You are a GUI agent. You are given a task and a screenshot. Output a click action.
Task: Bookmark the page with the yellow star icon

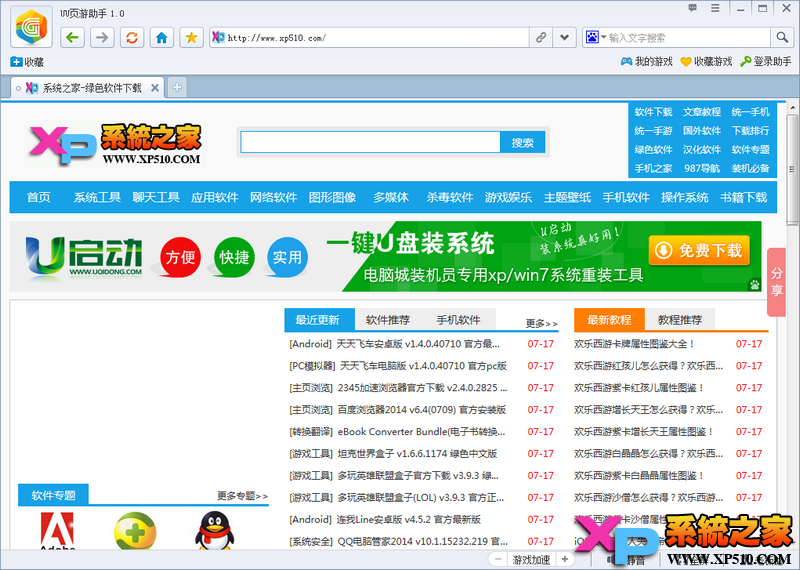pos(191,37)
